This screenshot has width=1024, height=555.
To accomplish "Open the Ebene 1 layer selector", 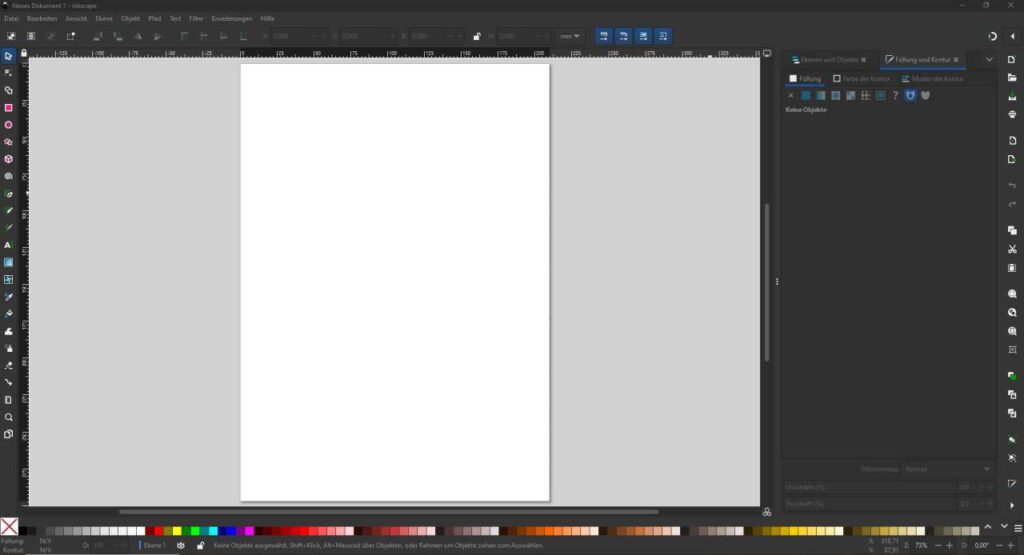I will click(155, 545).
